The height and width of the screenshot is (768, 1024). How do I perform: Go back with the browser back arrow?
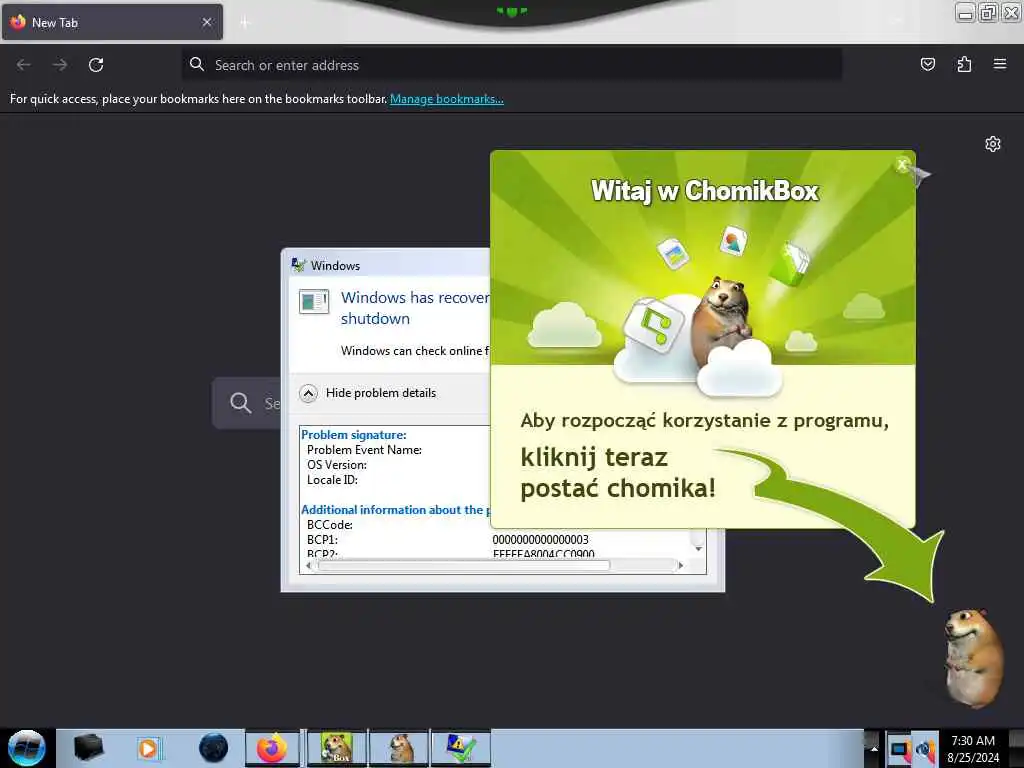tap(24, 65)
